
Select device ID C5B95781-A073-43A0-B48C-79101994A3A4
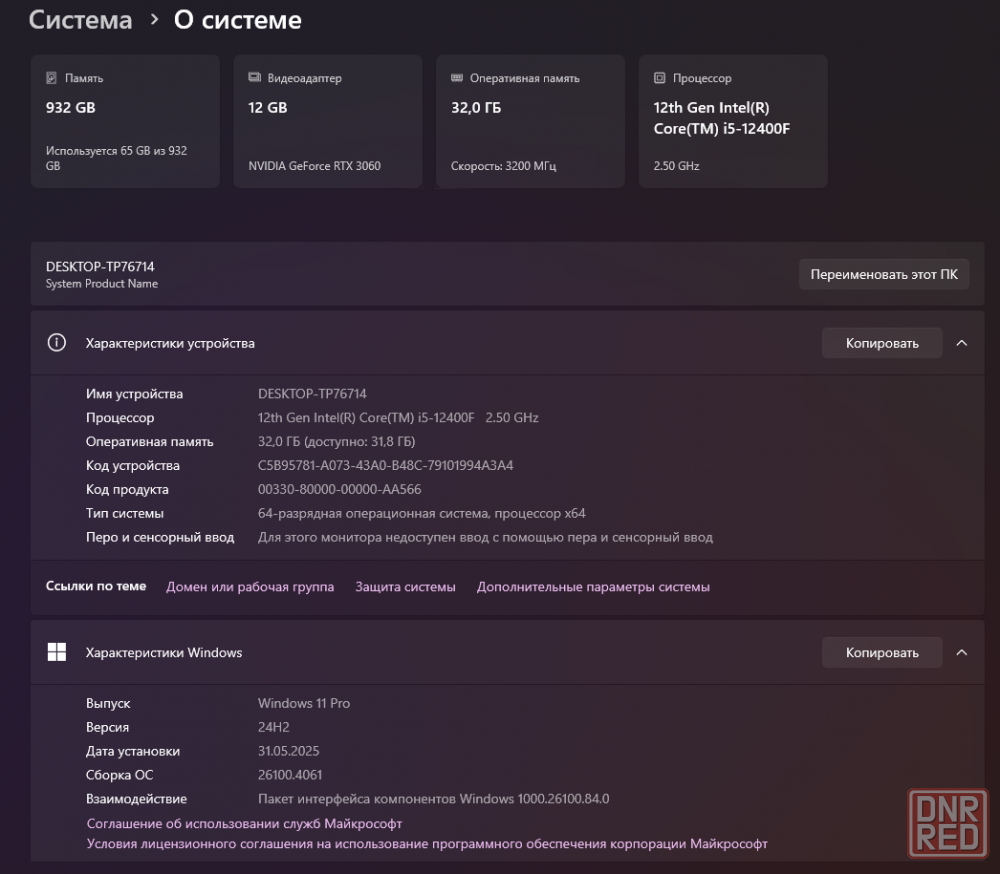385,466
